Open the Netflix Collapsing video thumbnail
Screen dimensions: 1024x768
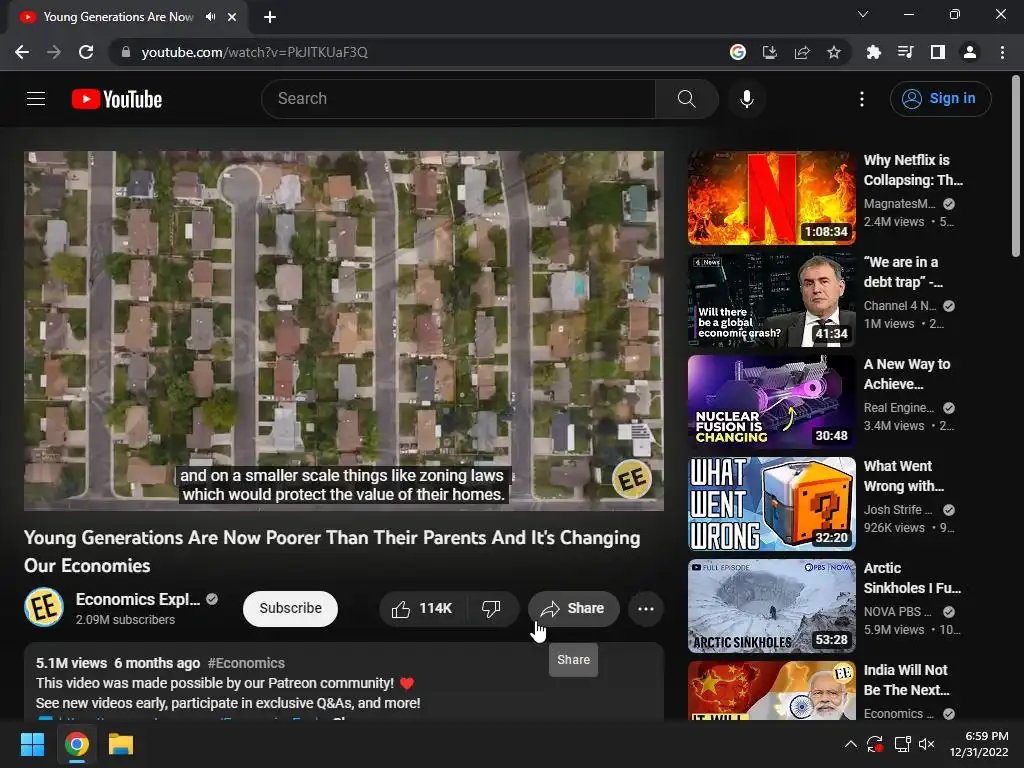click(771, 198)
